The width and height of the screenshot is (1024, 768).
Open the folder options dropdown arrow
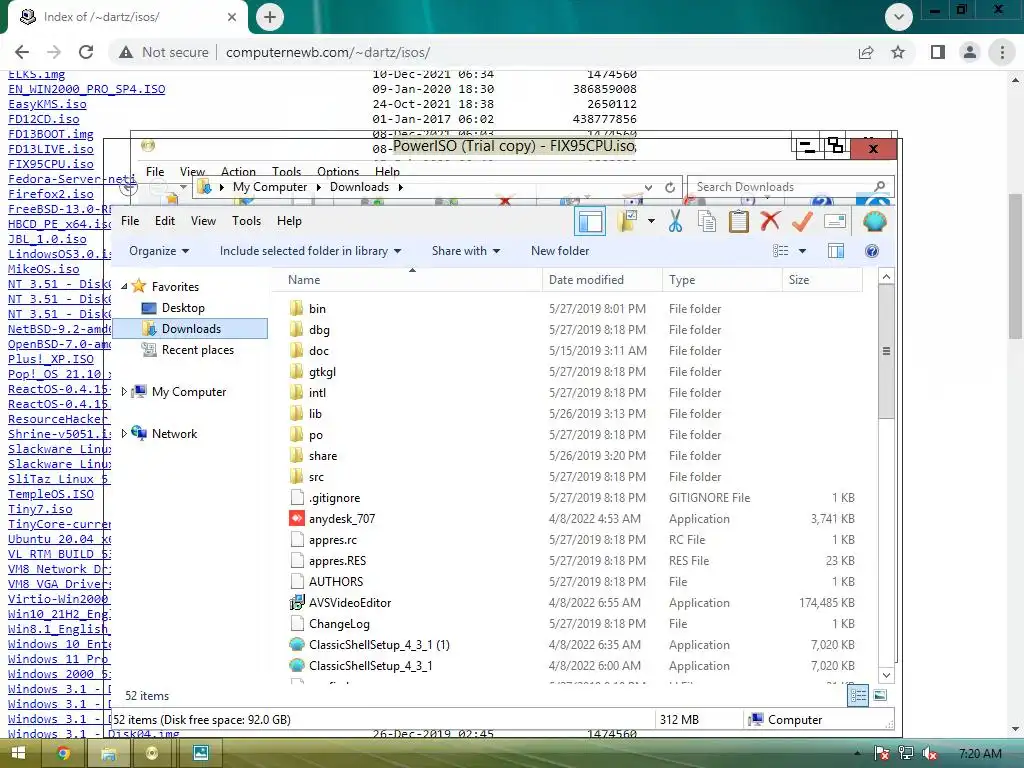[651, 221]
